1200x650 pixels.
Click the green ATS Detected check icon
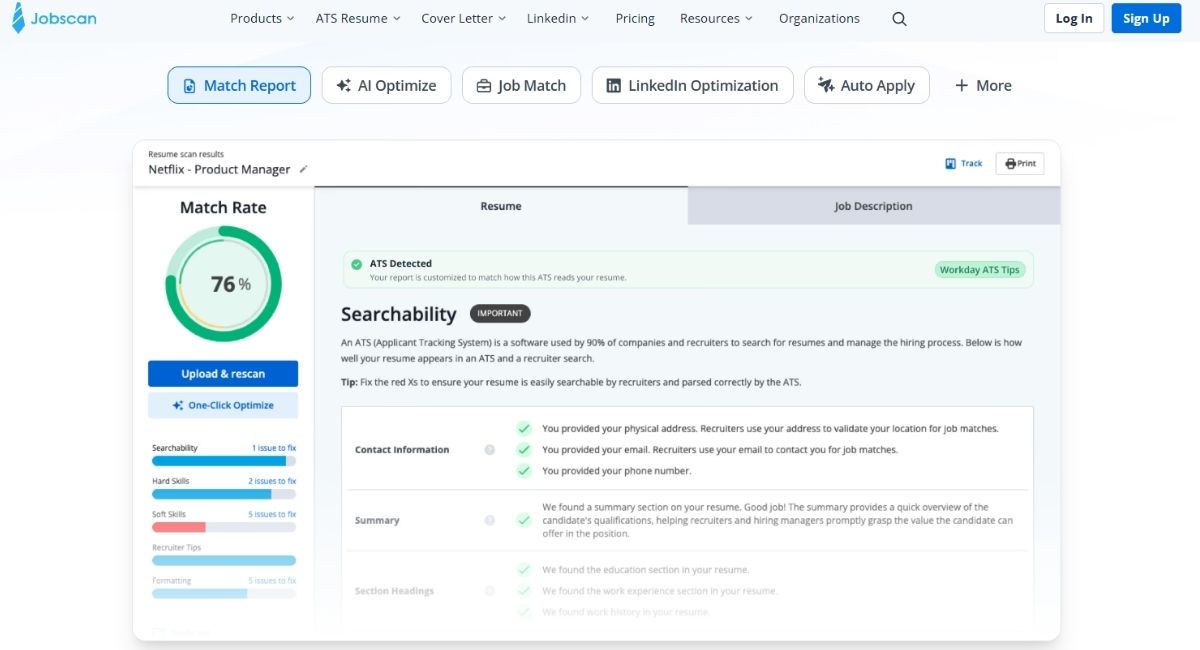[356, 265]
